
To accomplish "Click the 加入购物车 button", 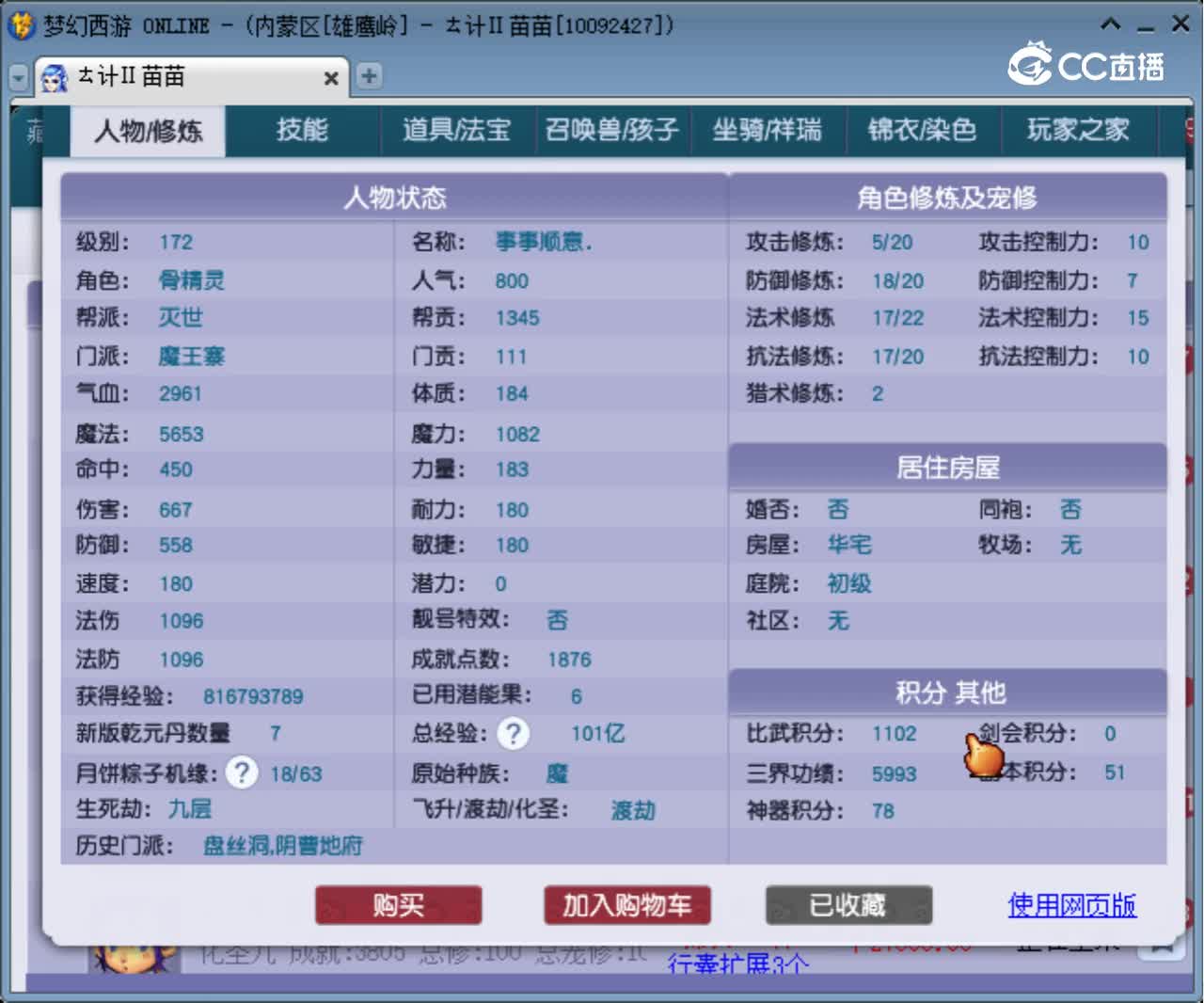I will point(627,905).
